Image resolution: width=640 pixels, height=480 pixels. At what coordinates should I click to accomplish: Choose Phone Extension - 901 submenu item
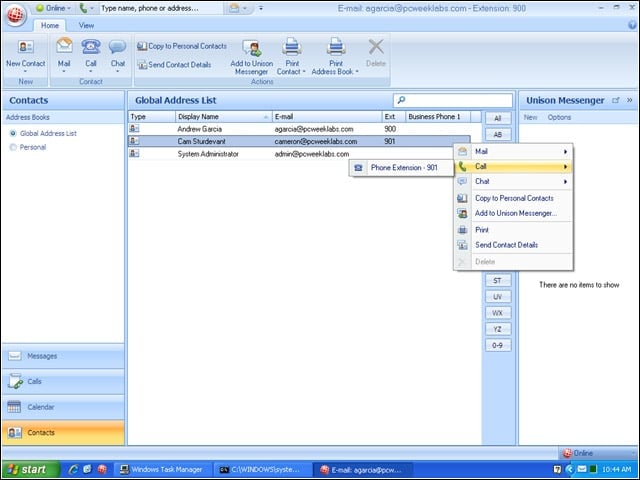[401, 168]
